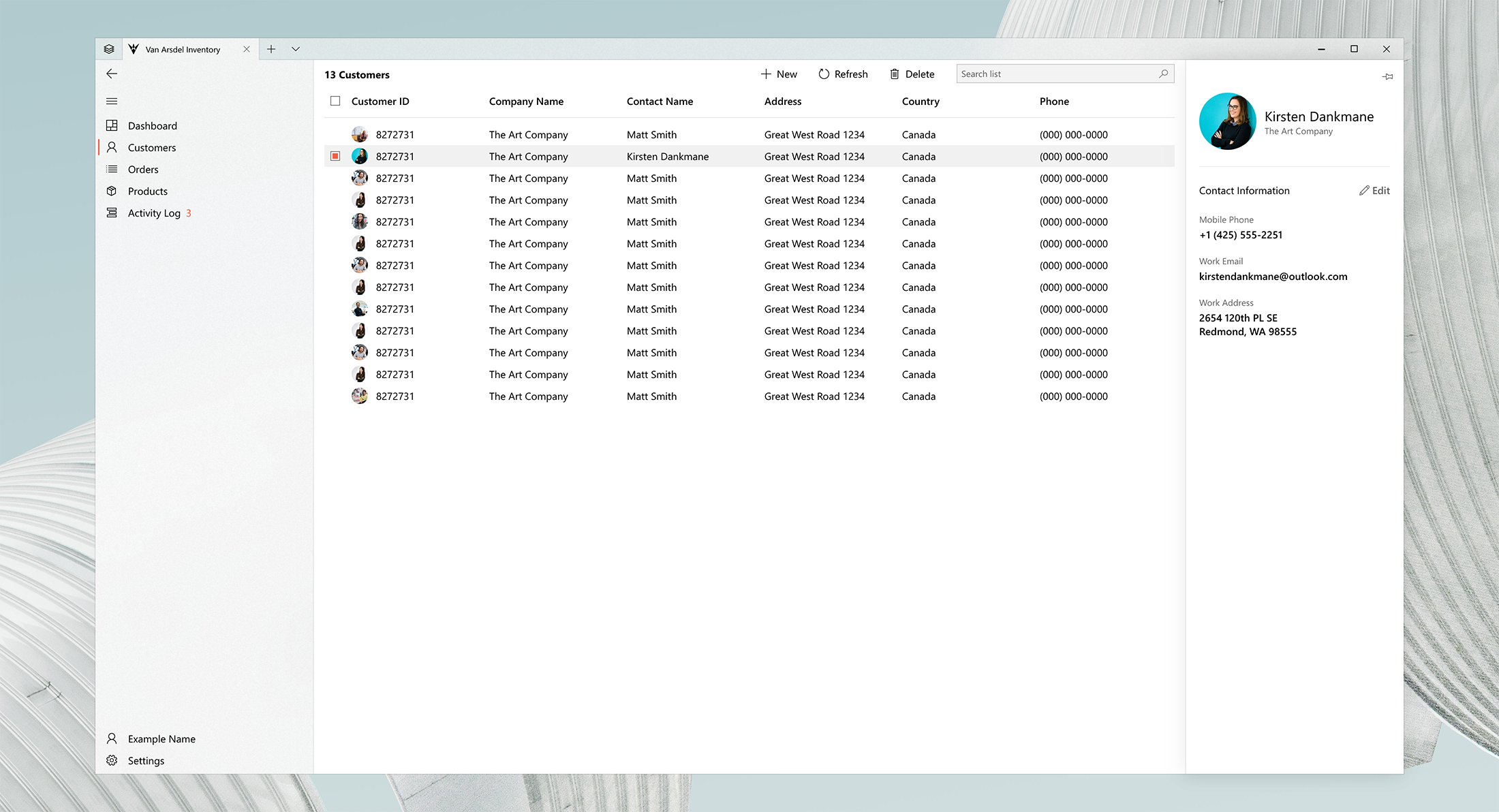Open Settings from the sidebar

[x=146, y=760]
